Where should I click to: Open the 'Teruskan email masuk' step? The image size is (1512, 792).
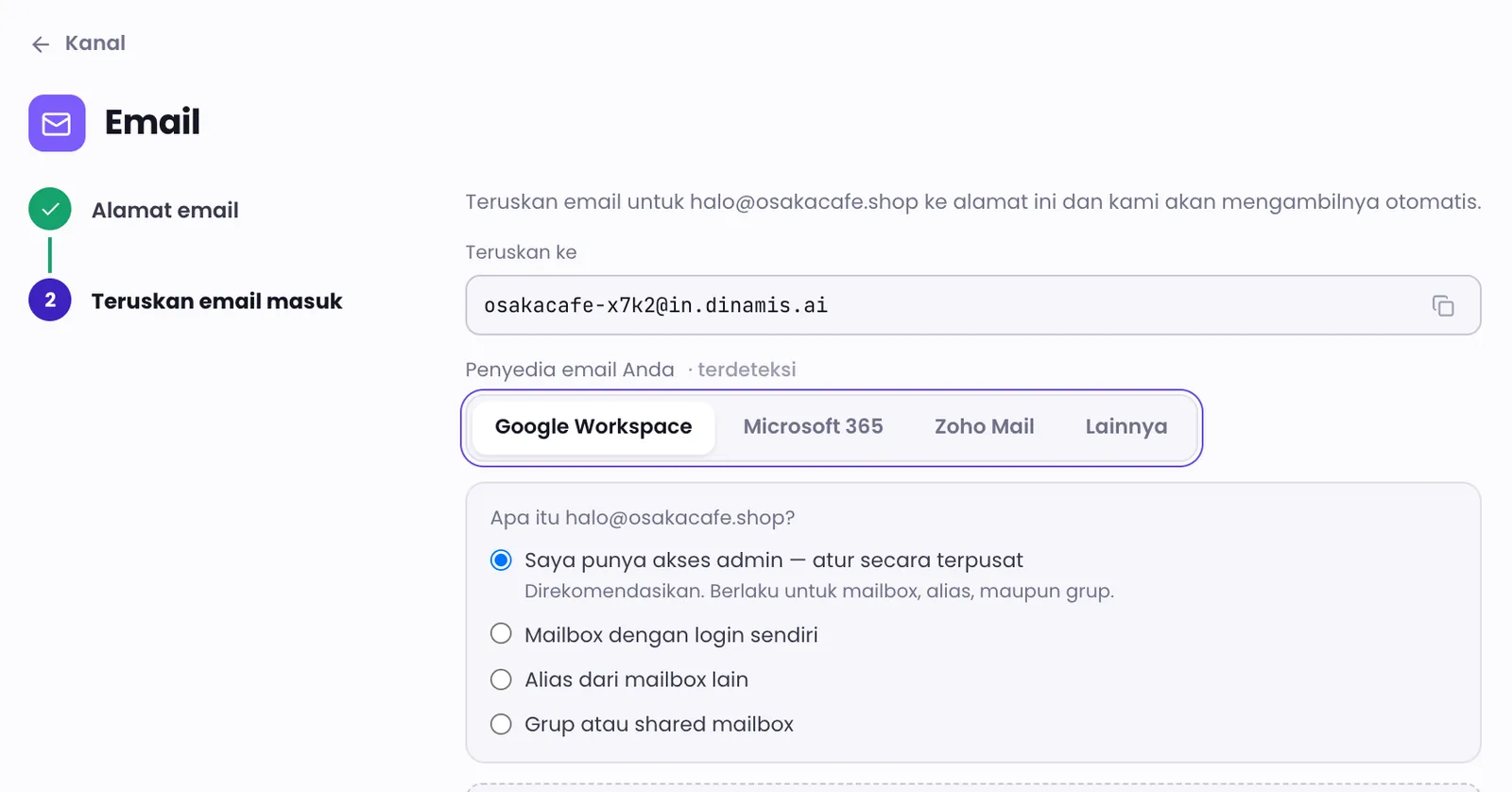coord(216,301)
